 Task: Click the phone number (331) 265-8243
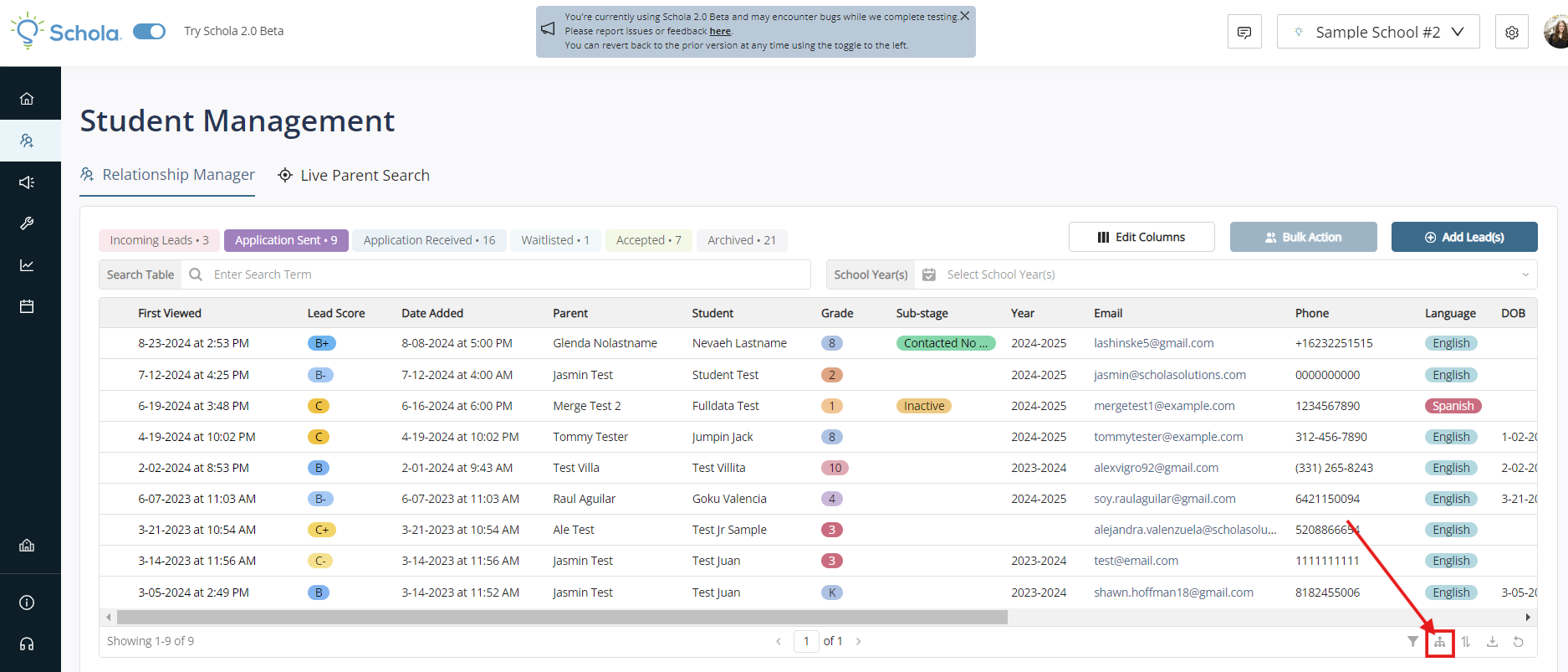click(1334, 468)
